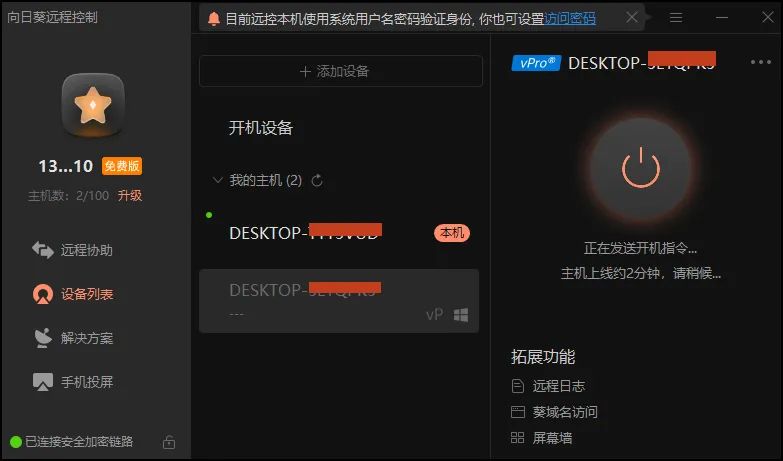Click the 添加设备 add device button
Screen dimensions: 783x461
pyautogui.click(x=341, y=71)
